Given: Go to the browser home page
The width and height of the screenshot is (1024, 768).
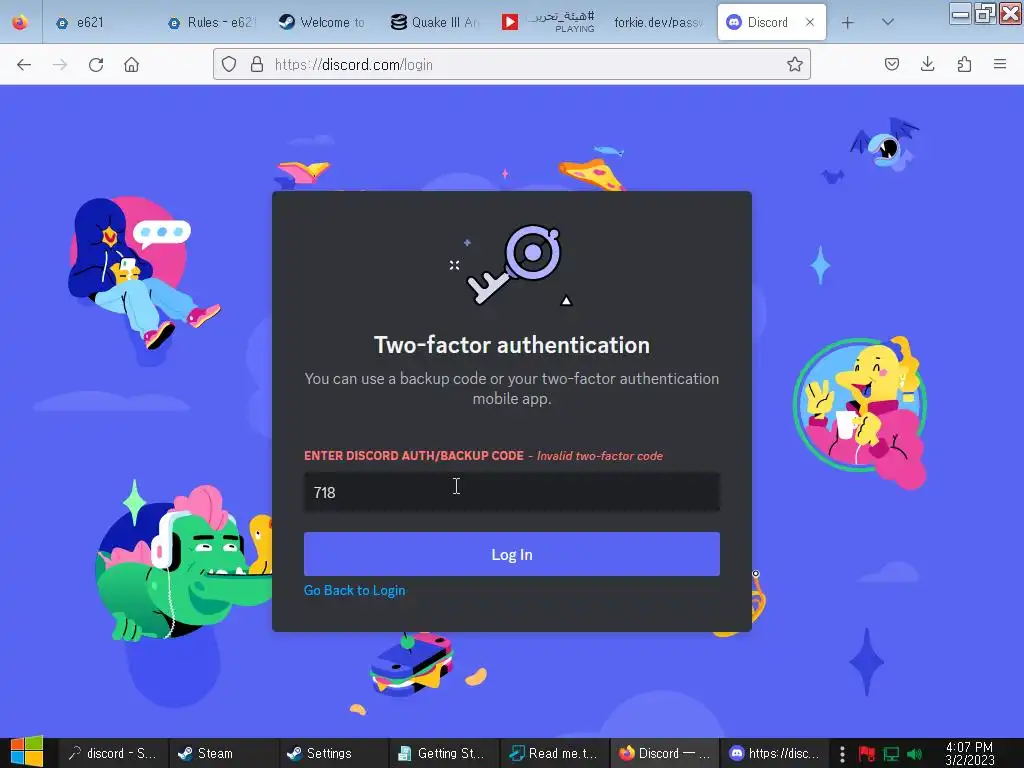Looking at the screenshot, I should click(x=132, y=65).
